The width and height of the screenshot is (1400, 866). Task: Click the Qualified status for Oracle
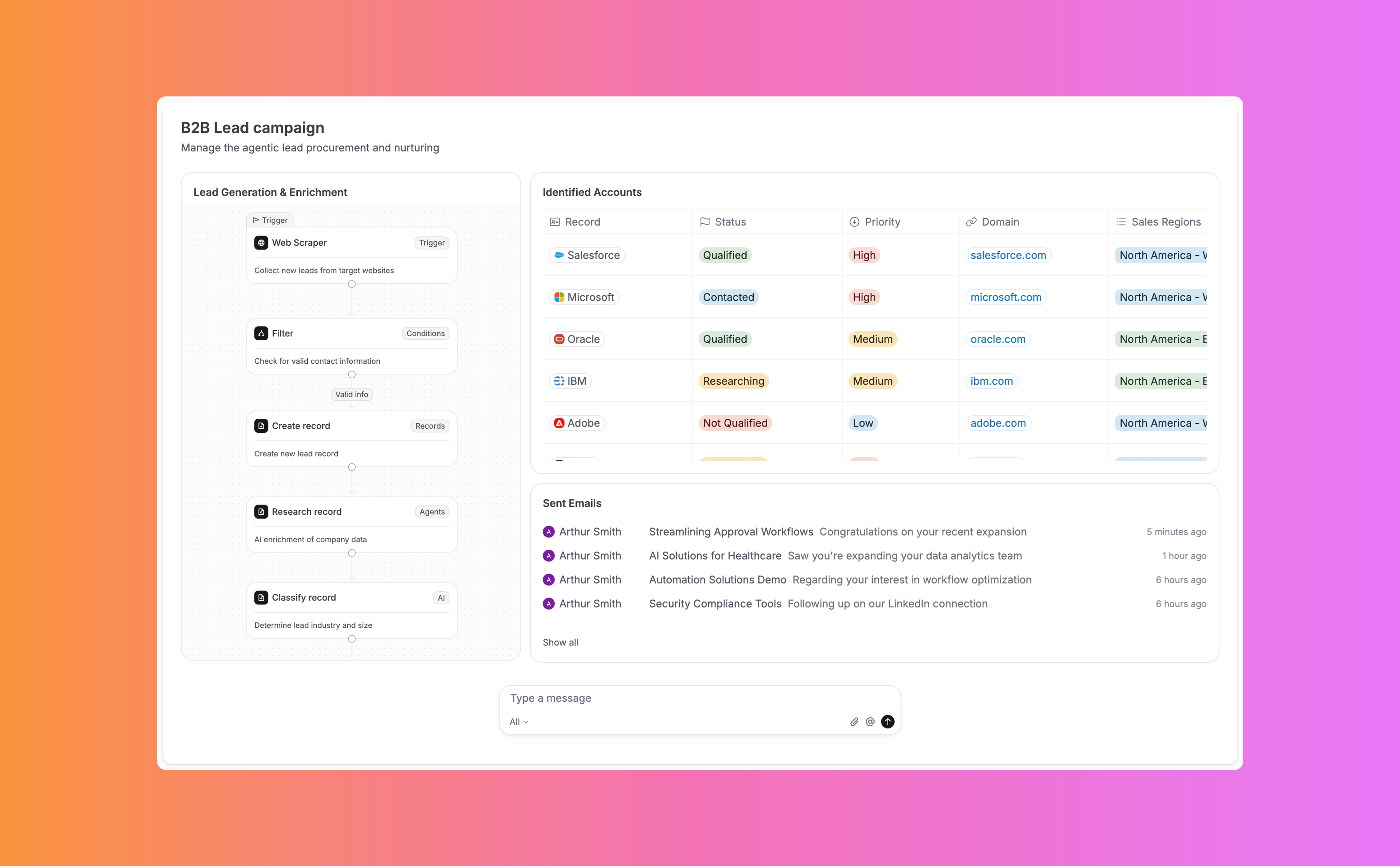pyautogui.click(x=725, y=339)
